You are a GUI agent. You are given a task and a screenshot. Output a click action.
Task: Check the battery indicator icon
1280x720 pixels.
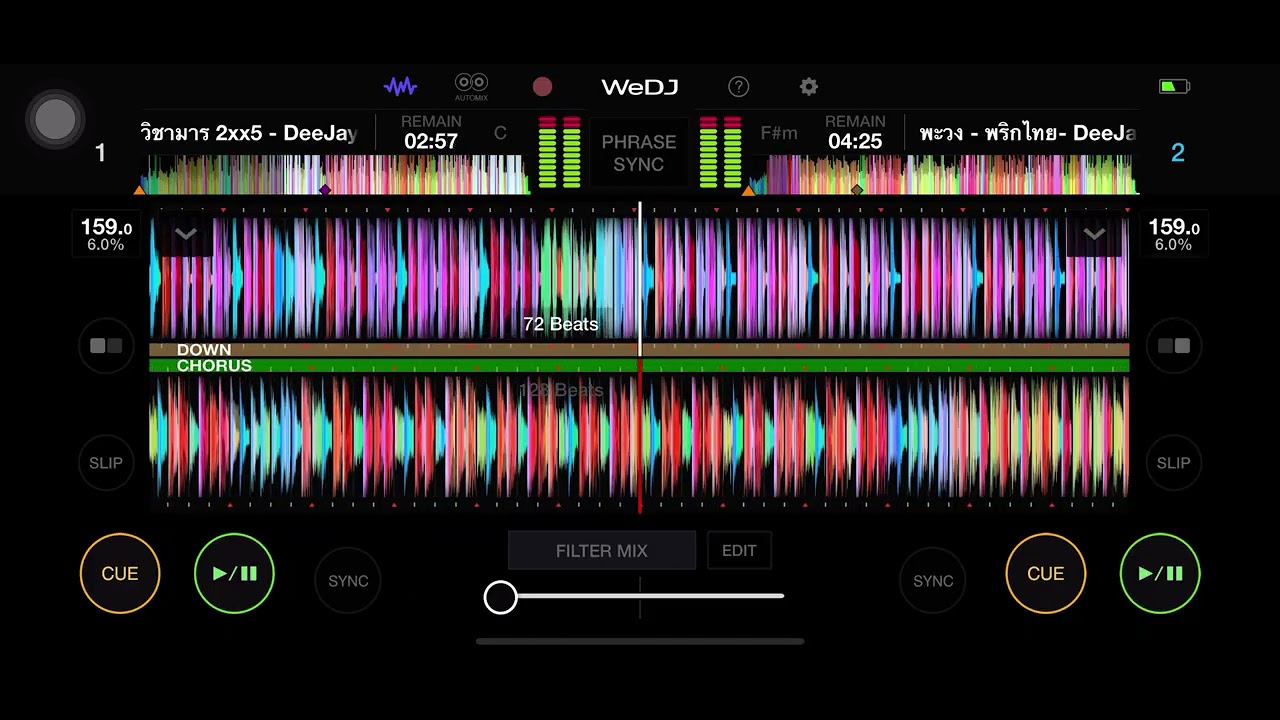(x=1174, y=87)
